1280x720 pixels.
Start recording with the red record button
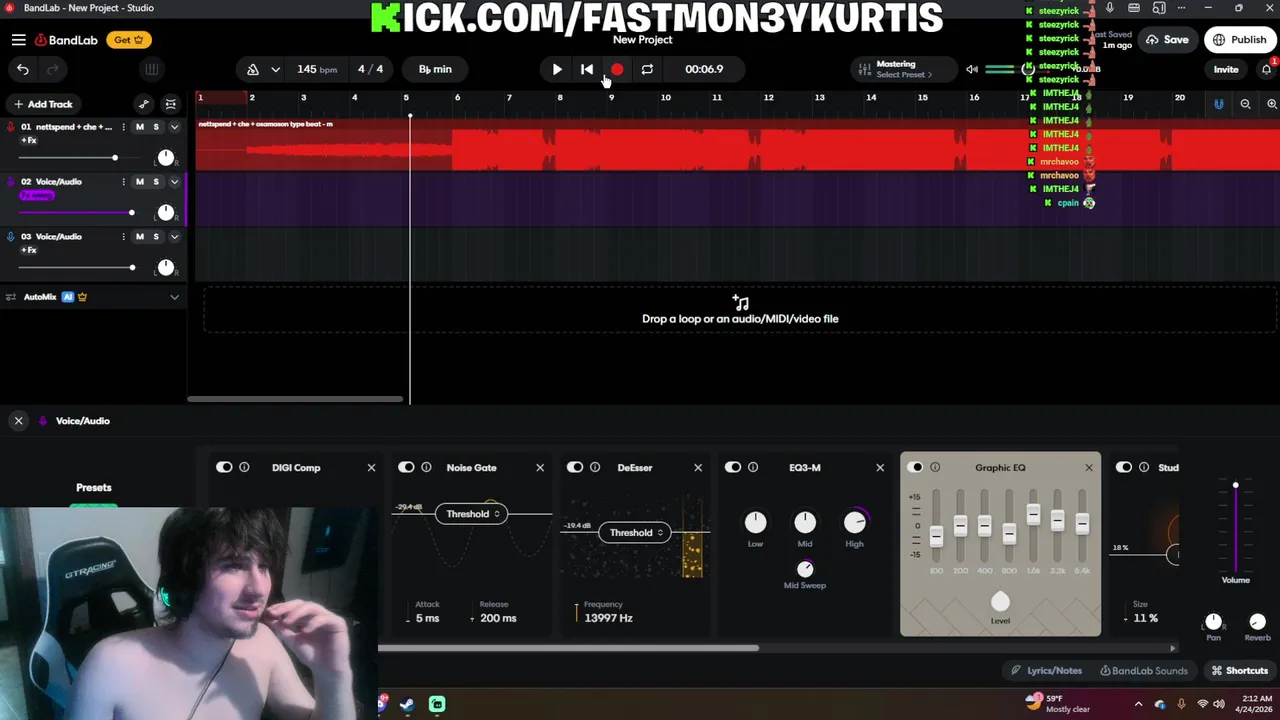[617, 69]
